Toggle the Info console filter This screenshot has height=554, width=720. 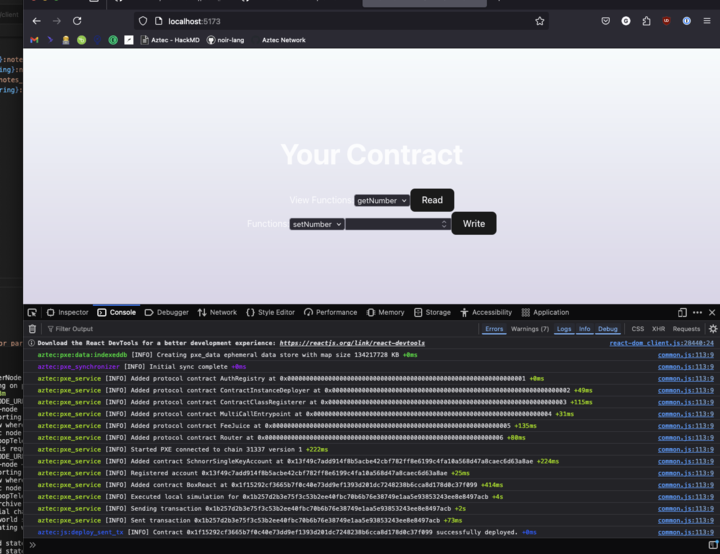(585, 329)
